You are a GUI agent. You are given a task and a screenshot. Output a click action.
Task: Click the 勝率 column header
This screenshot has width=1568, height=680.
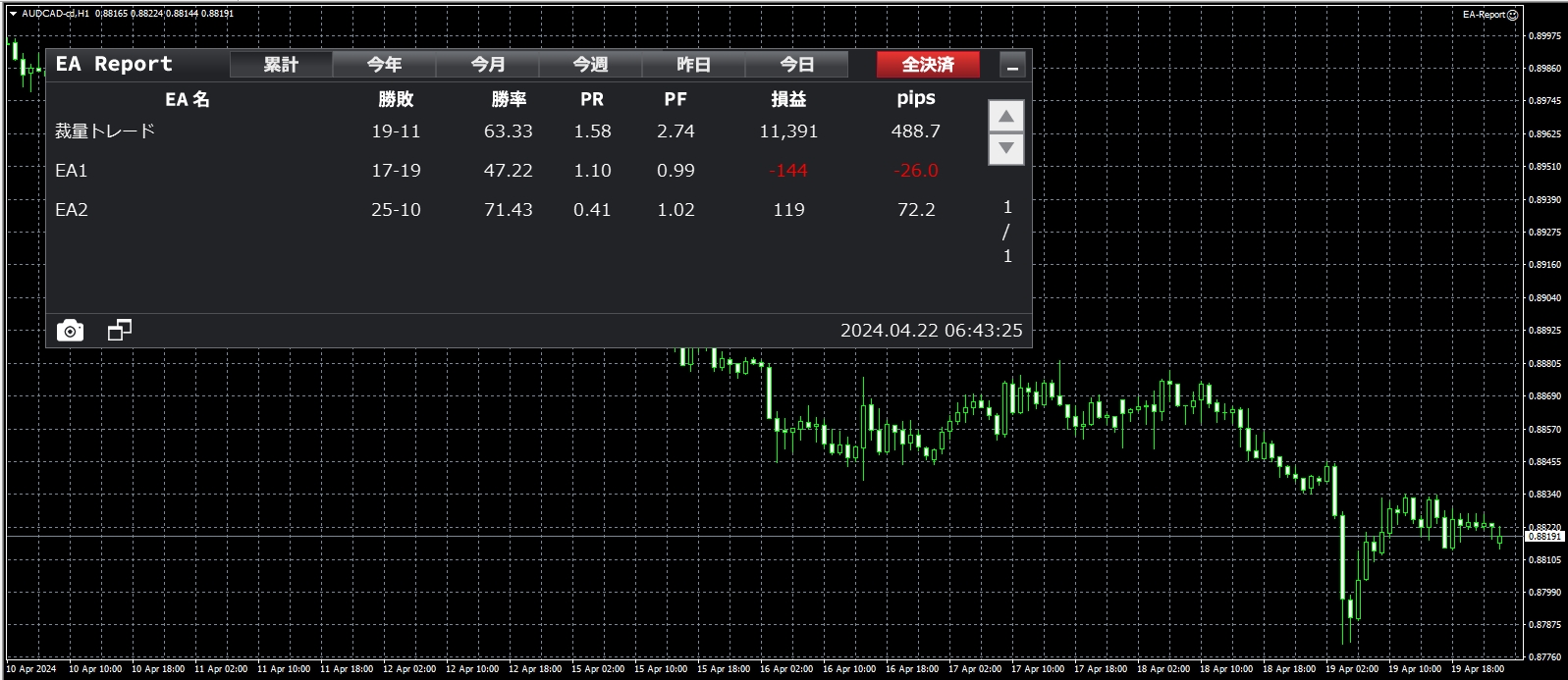click(x=509, y=99)
